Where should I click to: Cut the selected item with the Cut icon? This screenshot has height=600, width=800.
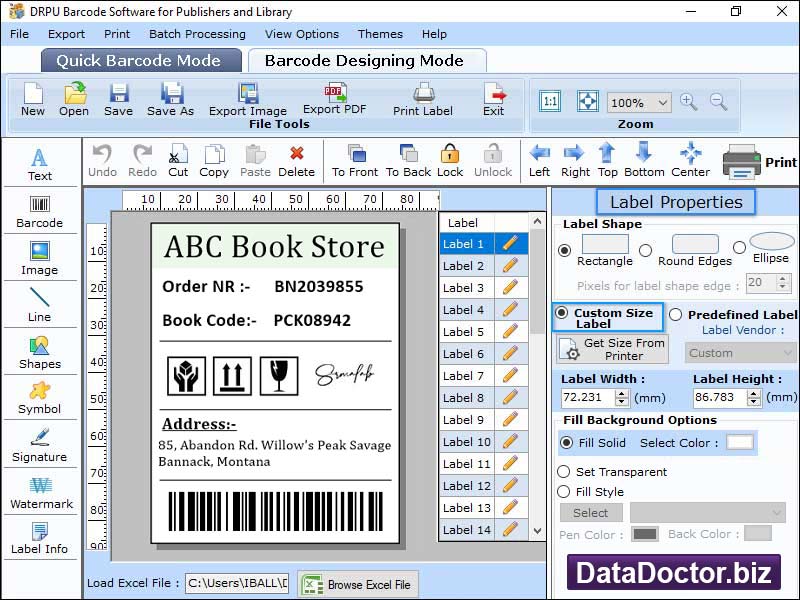(x=178, y=161)
